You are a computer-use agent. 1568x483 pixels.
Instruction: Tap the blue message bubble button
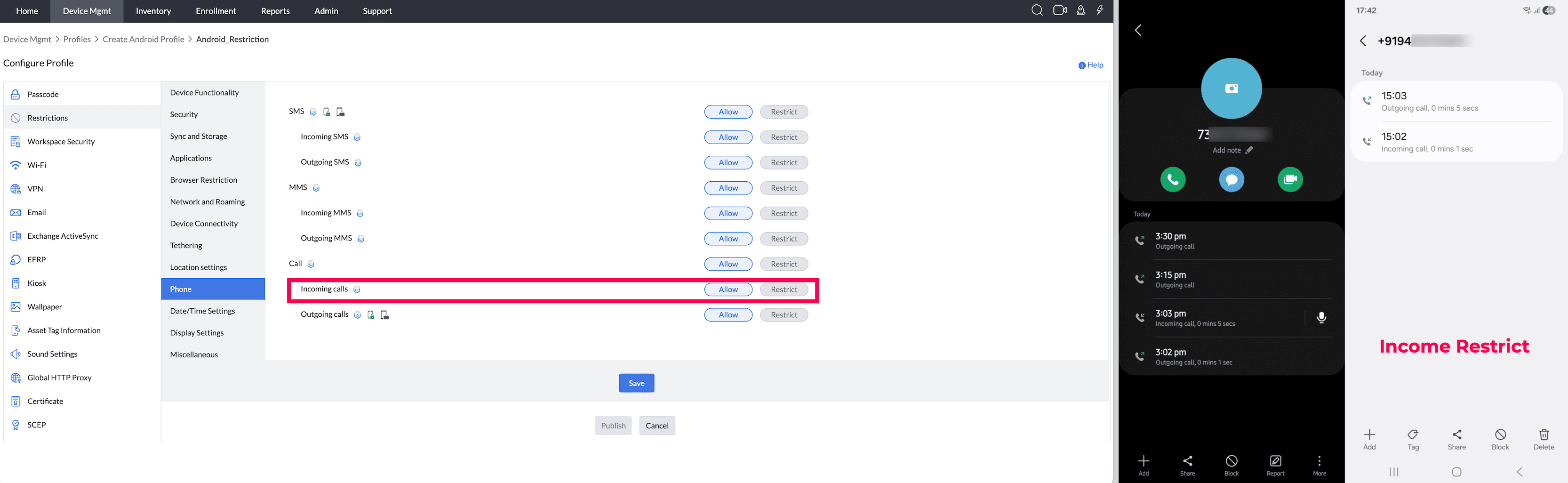(x=1232, y=180)
